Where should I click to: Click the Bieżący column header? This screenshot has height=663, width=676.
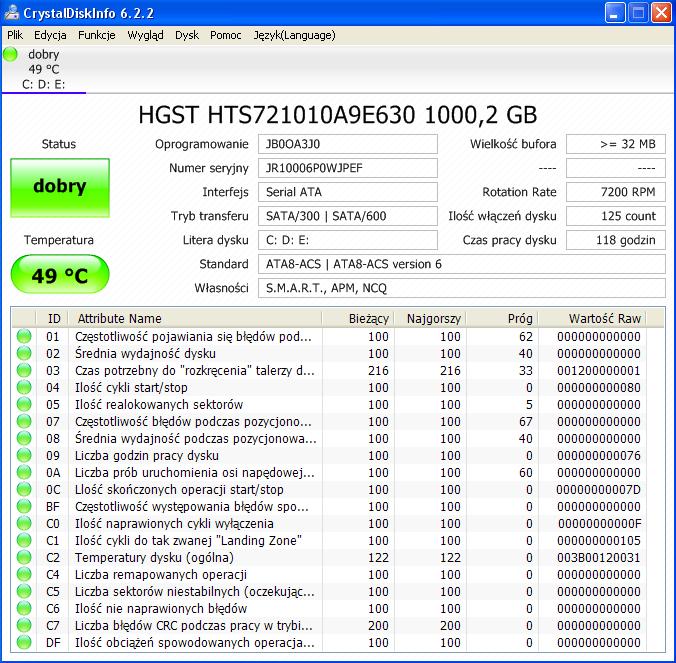click(358, 319)
